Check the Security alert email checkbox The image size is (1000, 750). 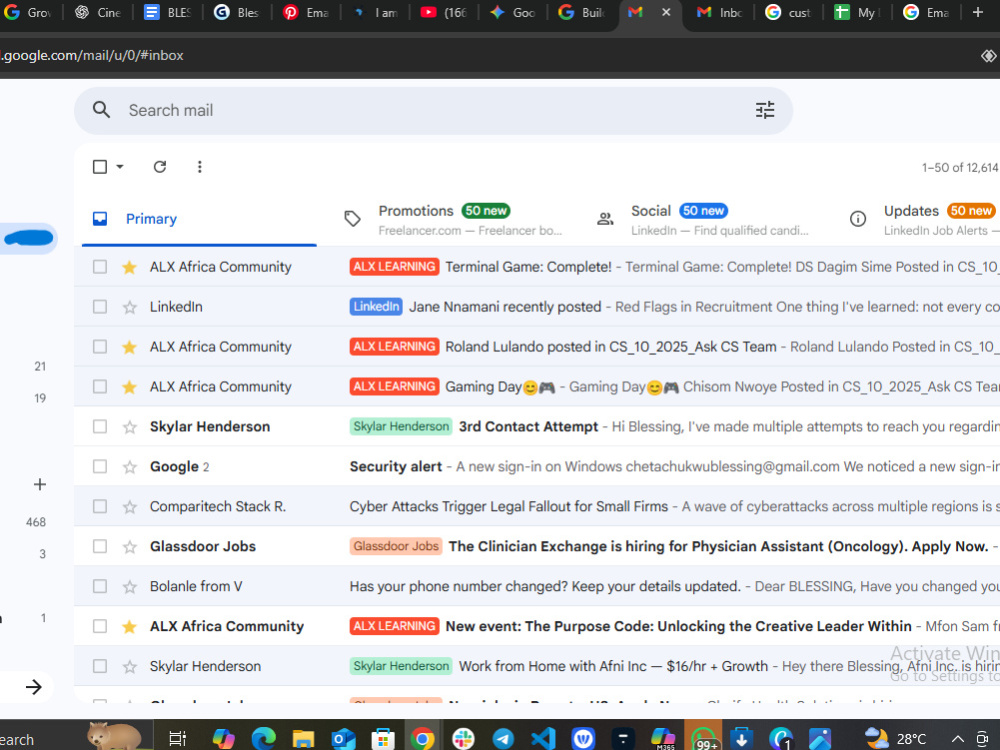click(x=99, y=466)
